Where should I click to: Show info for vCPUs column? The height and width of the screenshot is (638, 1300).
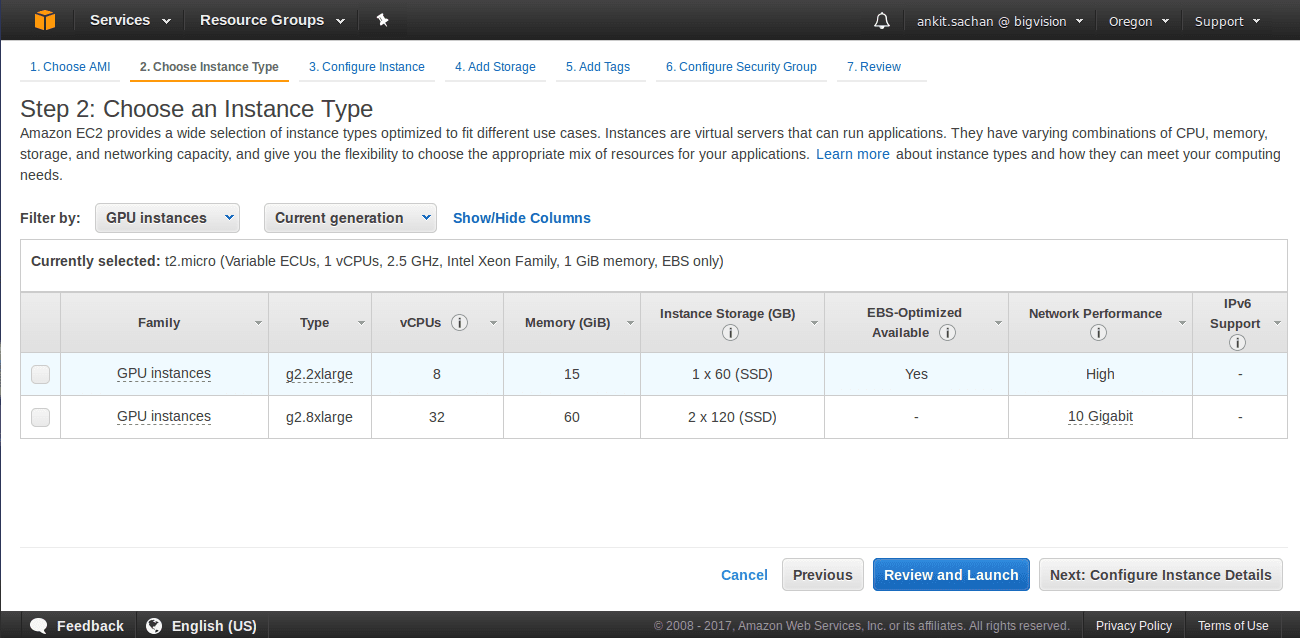pos(460,323)
